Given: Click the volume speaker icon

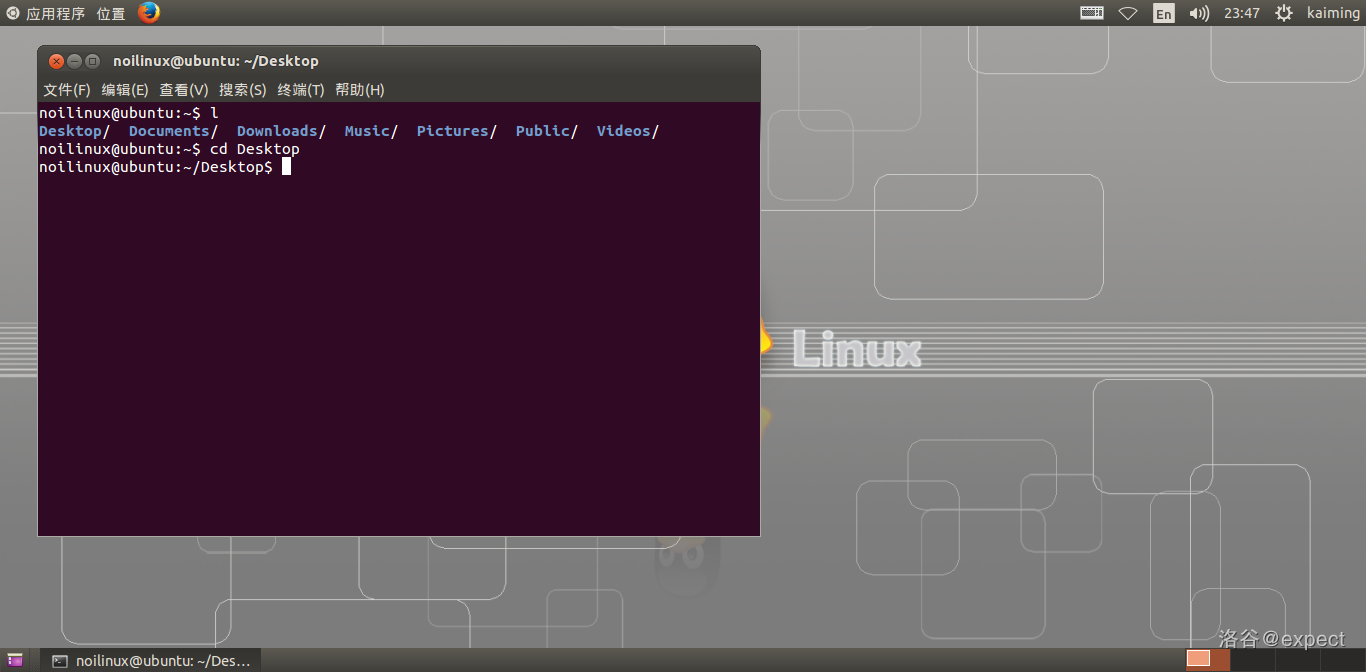Looking at the screenshot, I should 1199,13.
